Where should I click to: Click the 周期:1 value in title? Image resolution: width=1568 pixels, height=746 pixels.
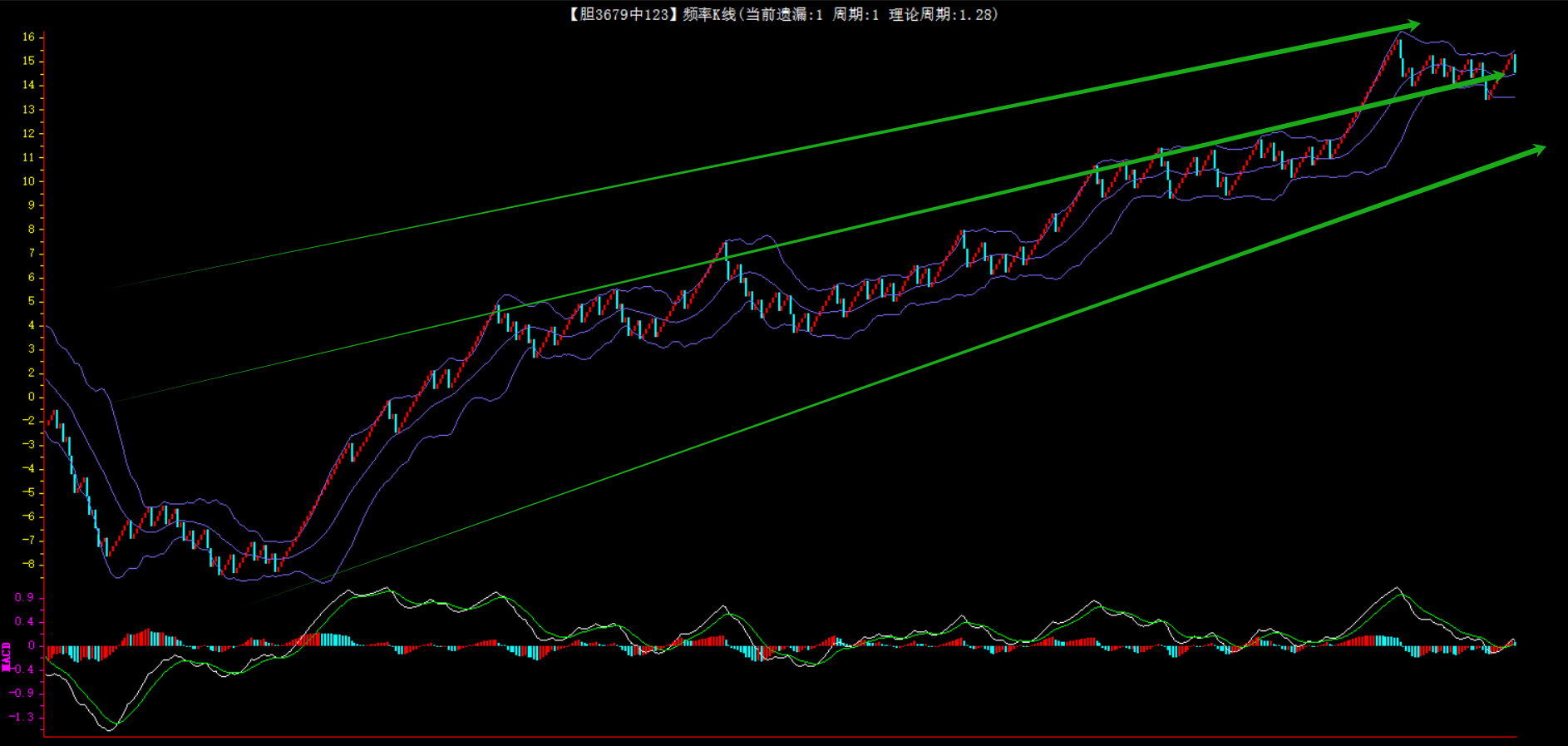click(855, 14)
